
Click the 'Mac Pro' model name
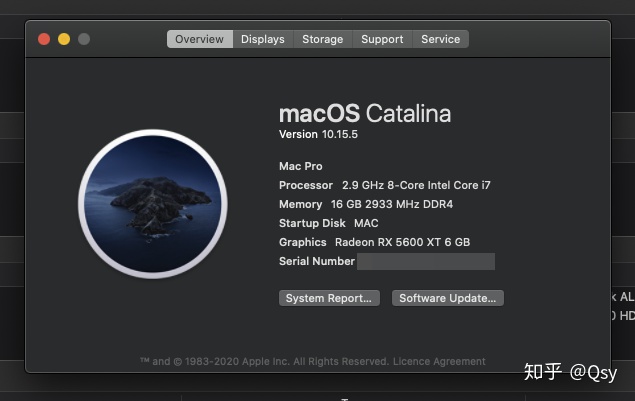tap(300, 166)
